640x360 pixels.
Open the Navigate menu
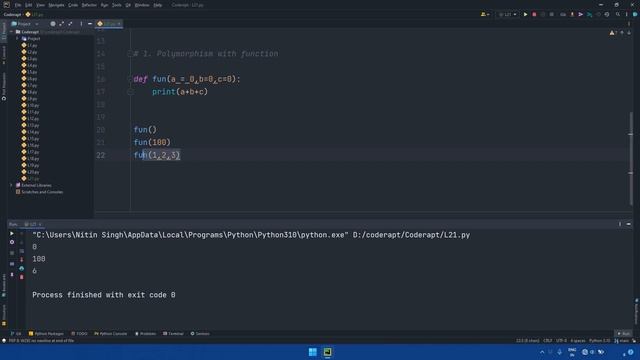56,5
